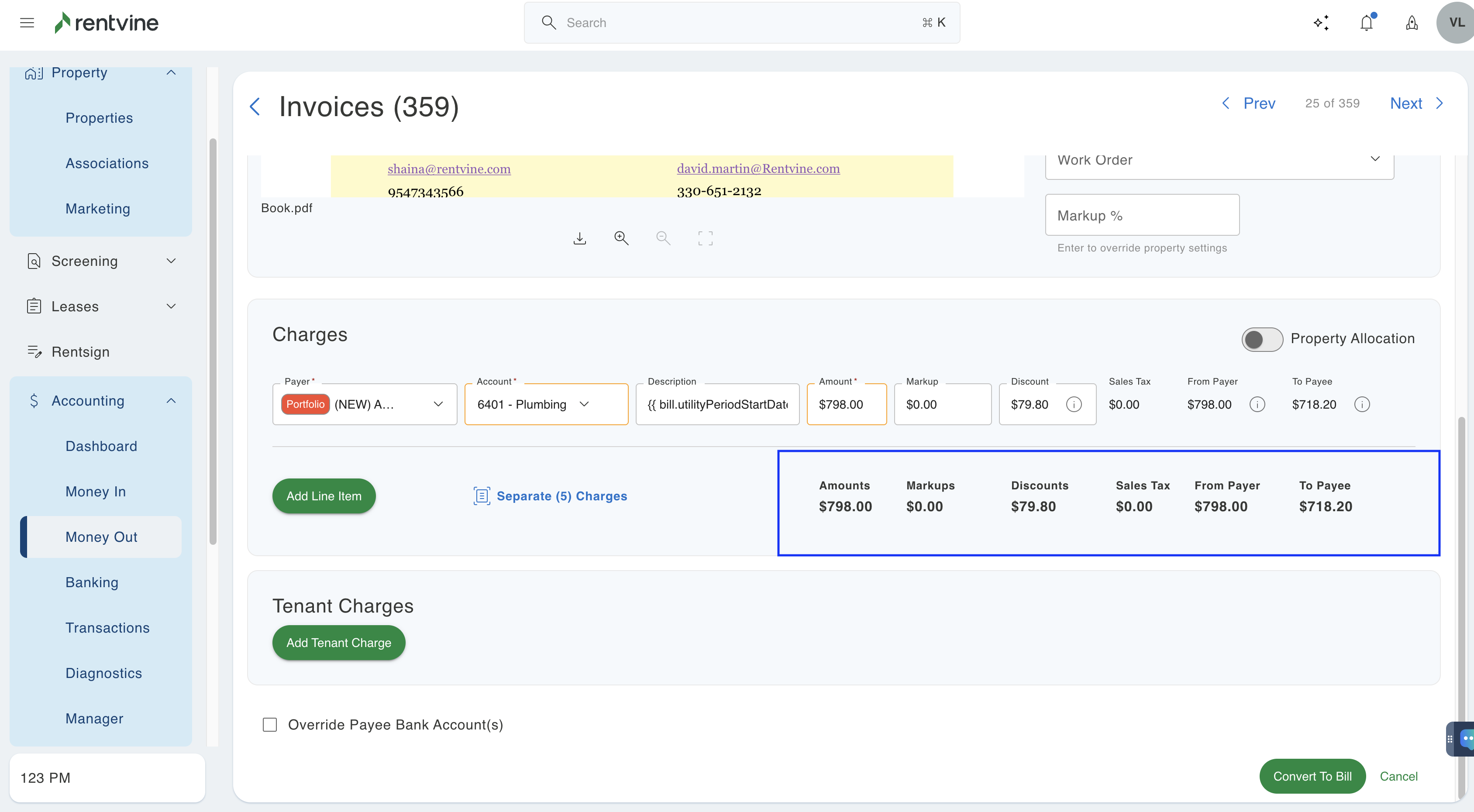Open the rocket icon in header
Image resolution: width=1474 pixels, height=812 pixels.
pos(1412,23)
